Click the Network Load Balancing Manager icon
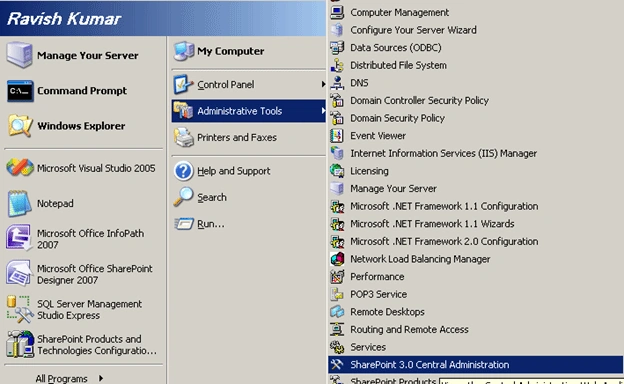This screenshot has height=384, width=624. tap(337, 259)
